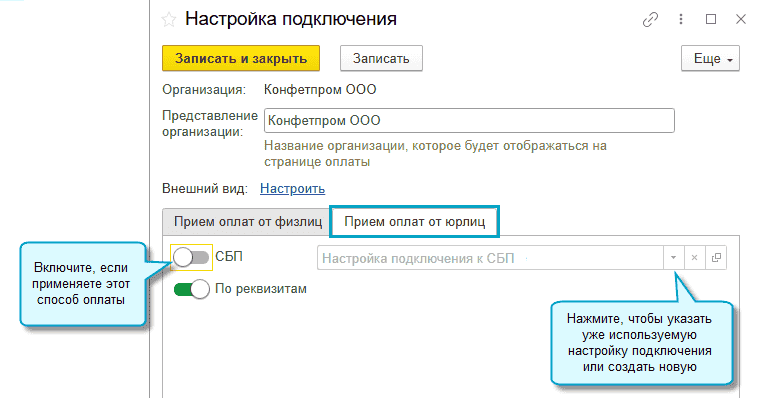762x398 pixels.
Task: Open the Еще dropdown menu
Action: [710, 58]
